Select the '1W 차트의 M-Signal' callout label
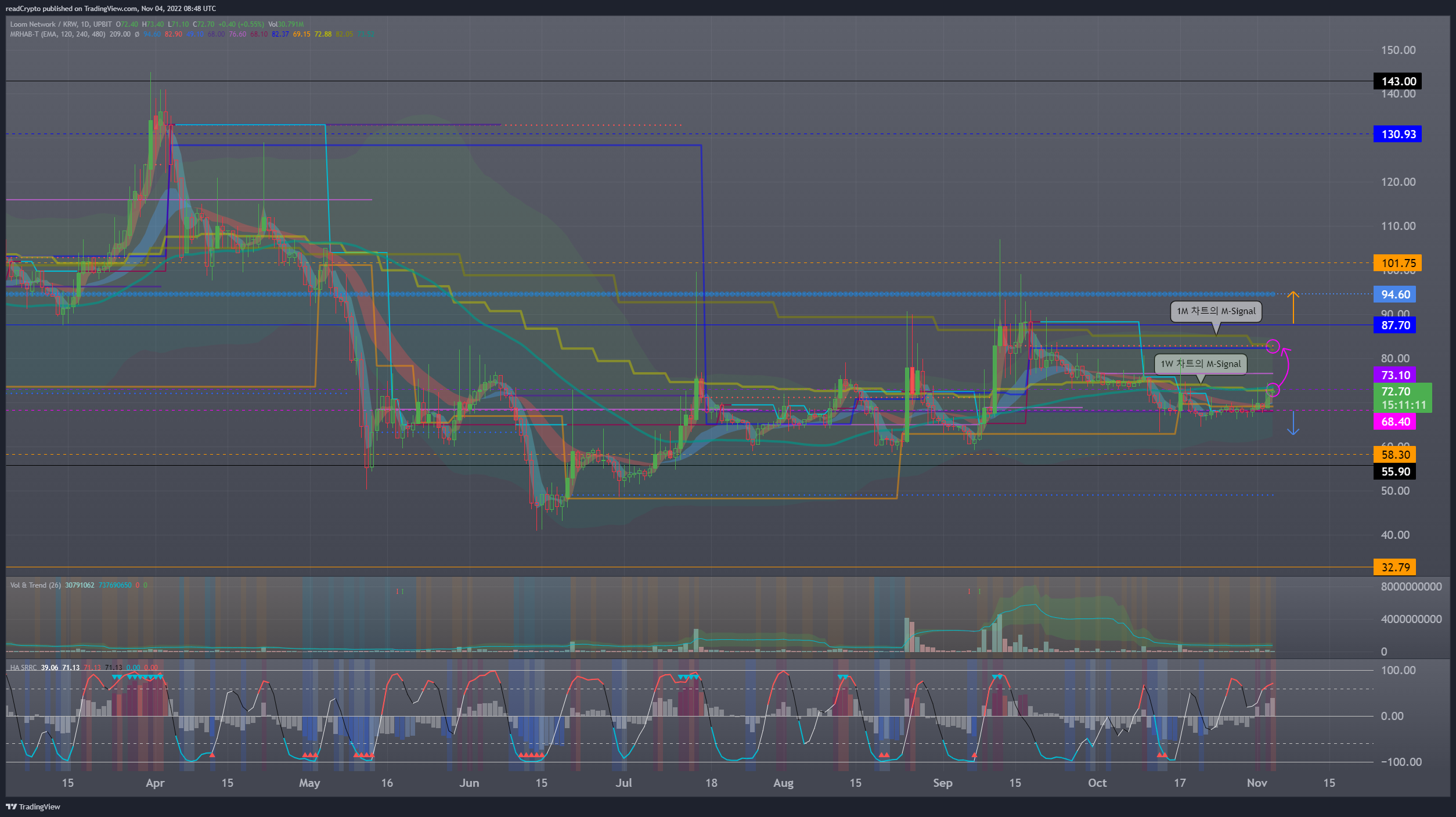This screenshot has height=817, width=1456. [1201, 364]
